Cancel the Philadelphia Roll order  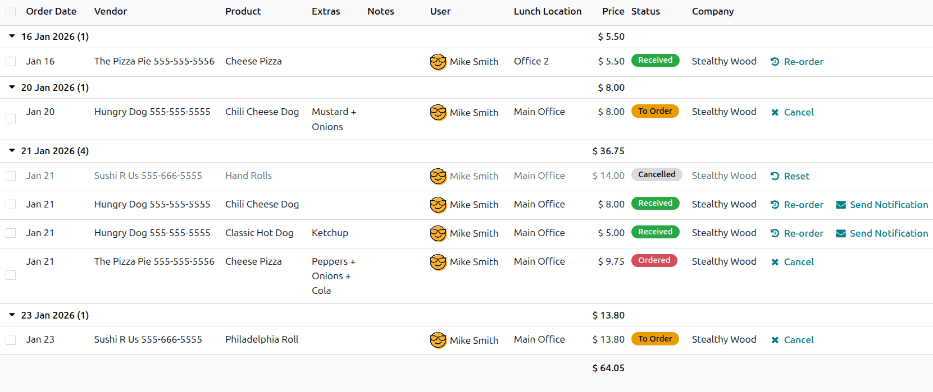pos(792,340)
